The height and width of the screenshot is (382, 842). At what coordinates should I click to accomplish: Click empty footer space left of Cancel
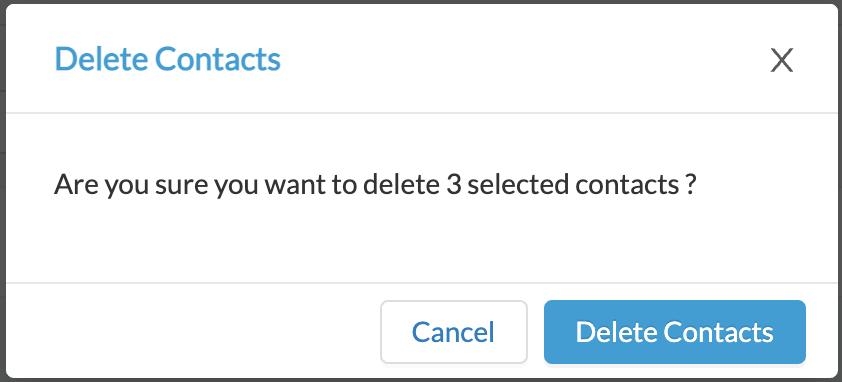pyautogui.click(x=193, y=332)
